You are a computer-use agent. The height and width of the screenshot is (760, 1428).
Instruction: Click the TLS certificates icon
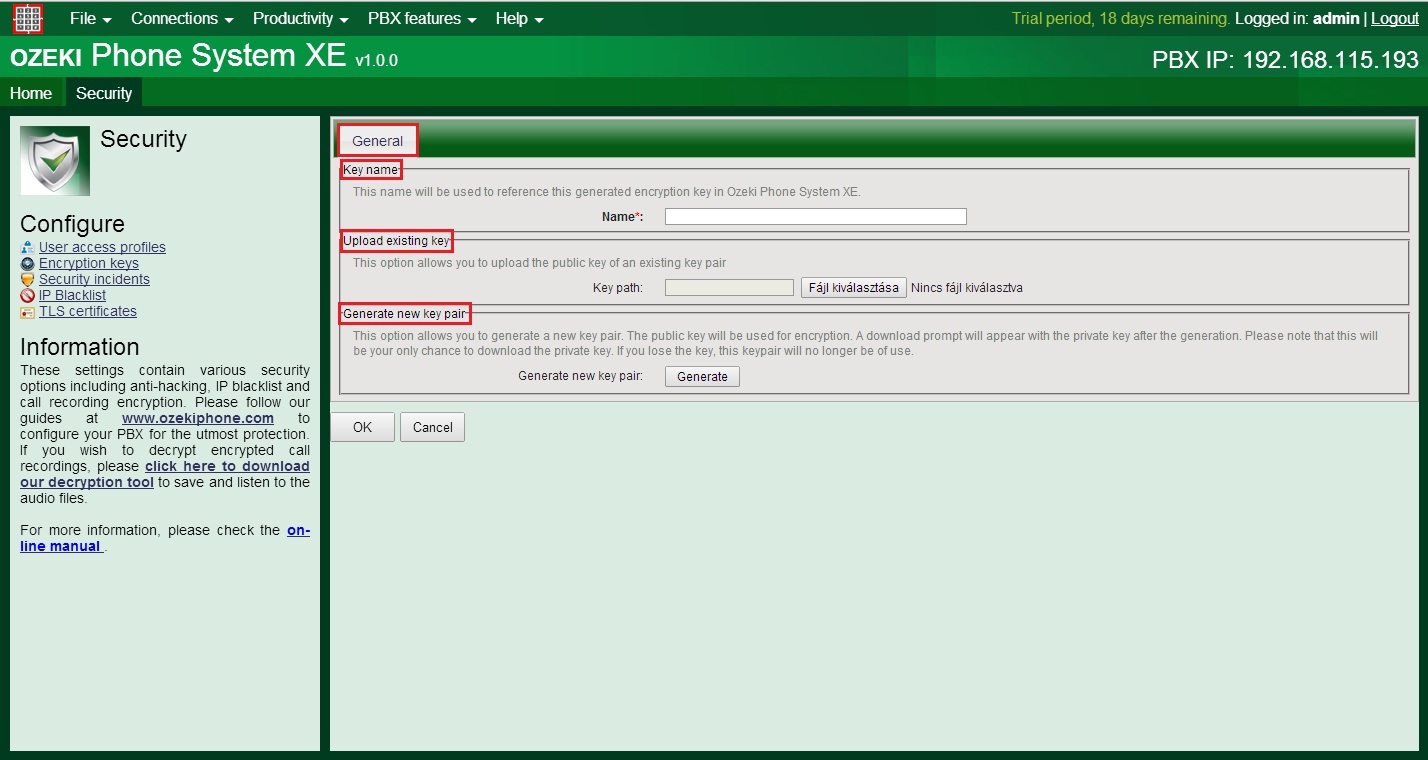28,312
